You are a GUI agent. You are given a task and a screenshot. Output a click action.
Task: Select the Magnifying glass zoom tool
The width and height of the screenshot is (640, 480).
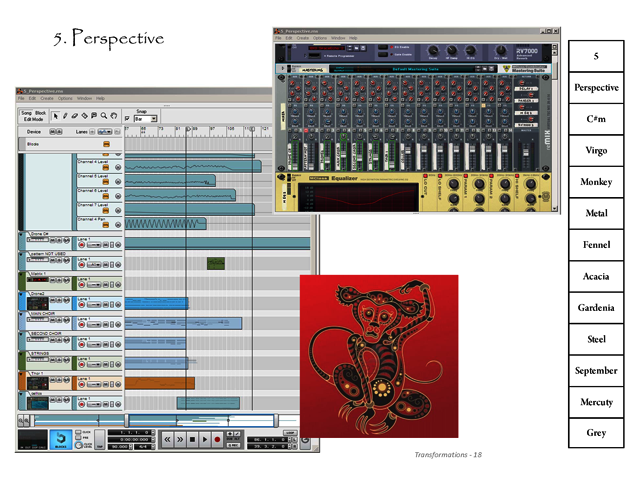pyautogui.click(x=104, y=116)
